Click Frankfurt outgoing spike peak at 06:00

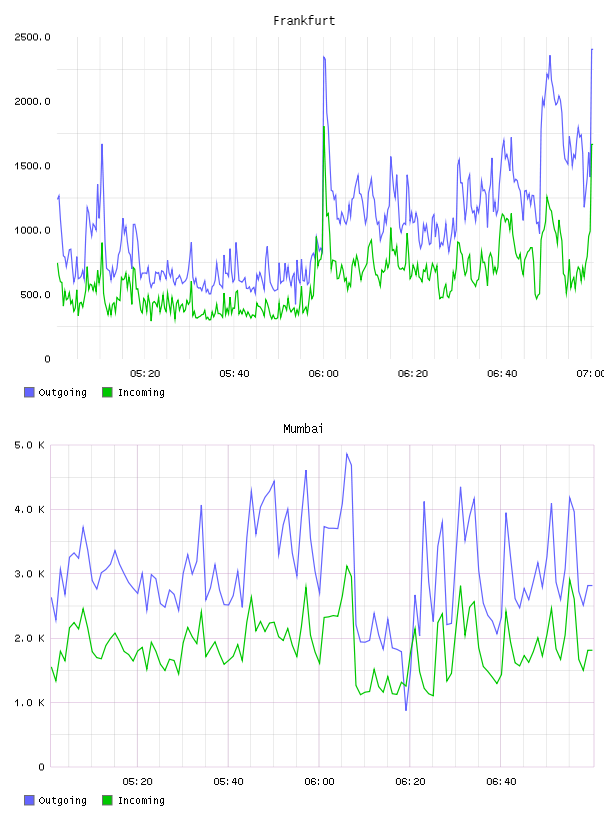pos(324,57)
